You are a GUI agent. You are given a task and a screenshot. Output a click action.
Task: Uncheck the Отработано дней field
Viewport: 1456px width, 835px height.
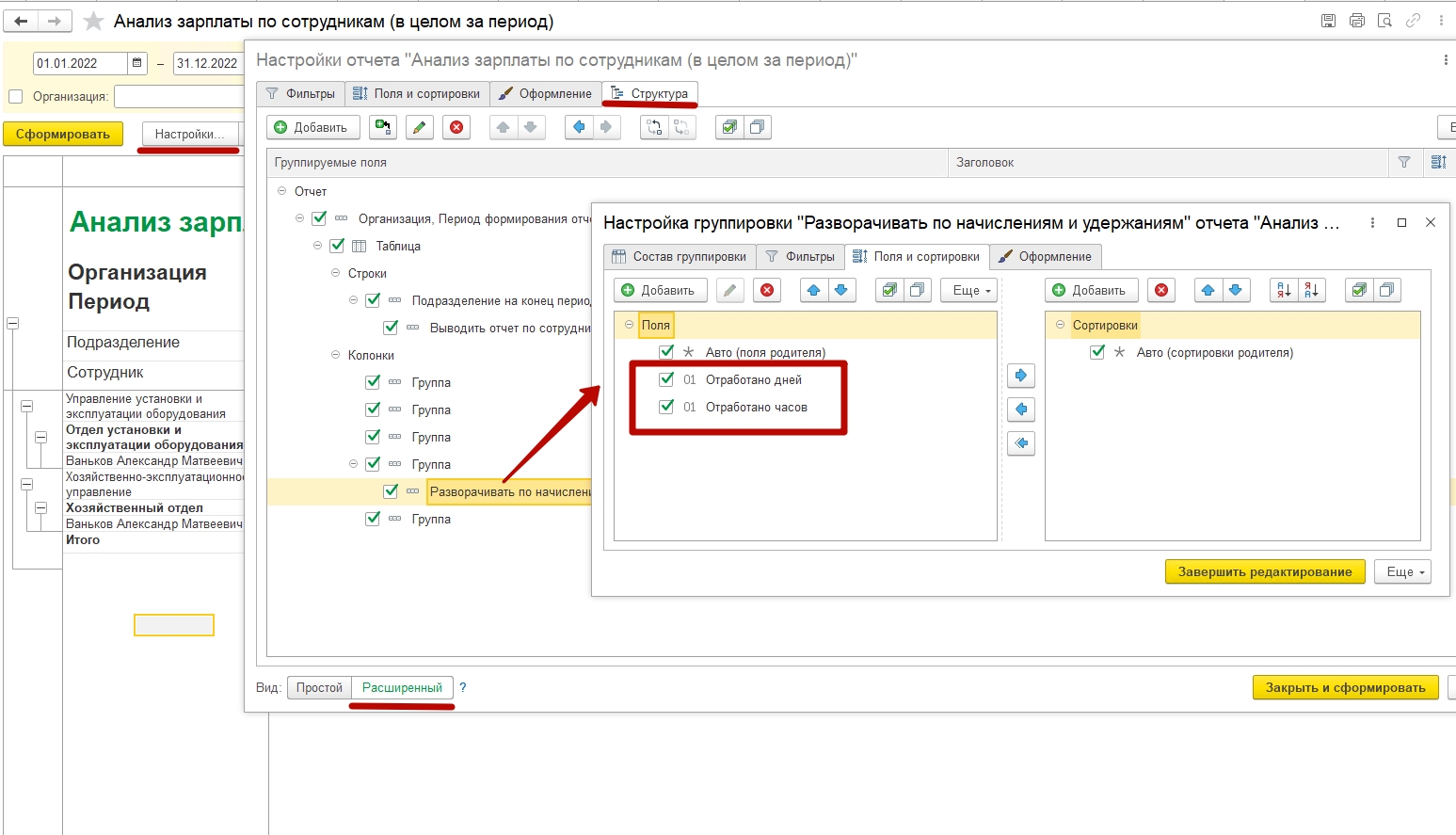(x=666, y=379)
